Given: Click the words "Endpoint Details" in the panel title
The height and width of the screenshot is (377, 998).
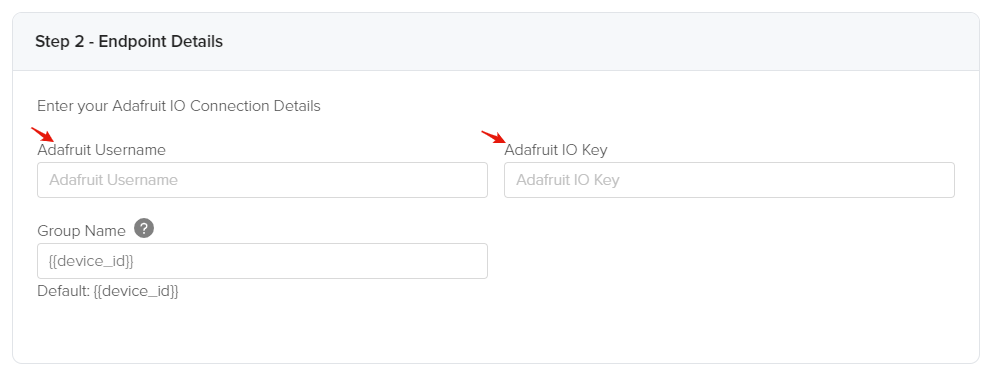Looking at the screenshot, I should coord(161,41).
